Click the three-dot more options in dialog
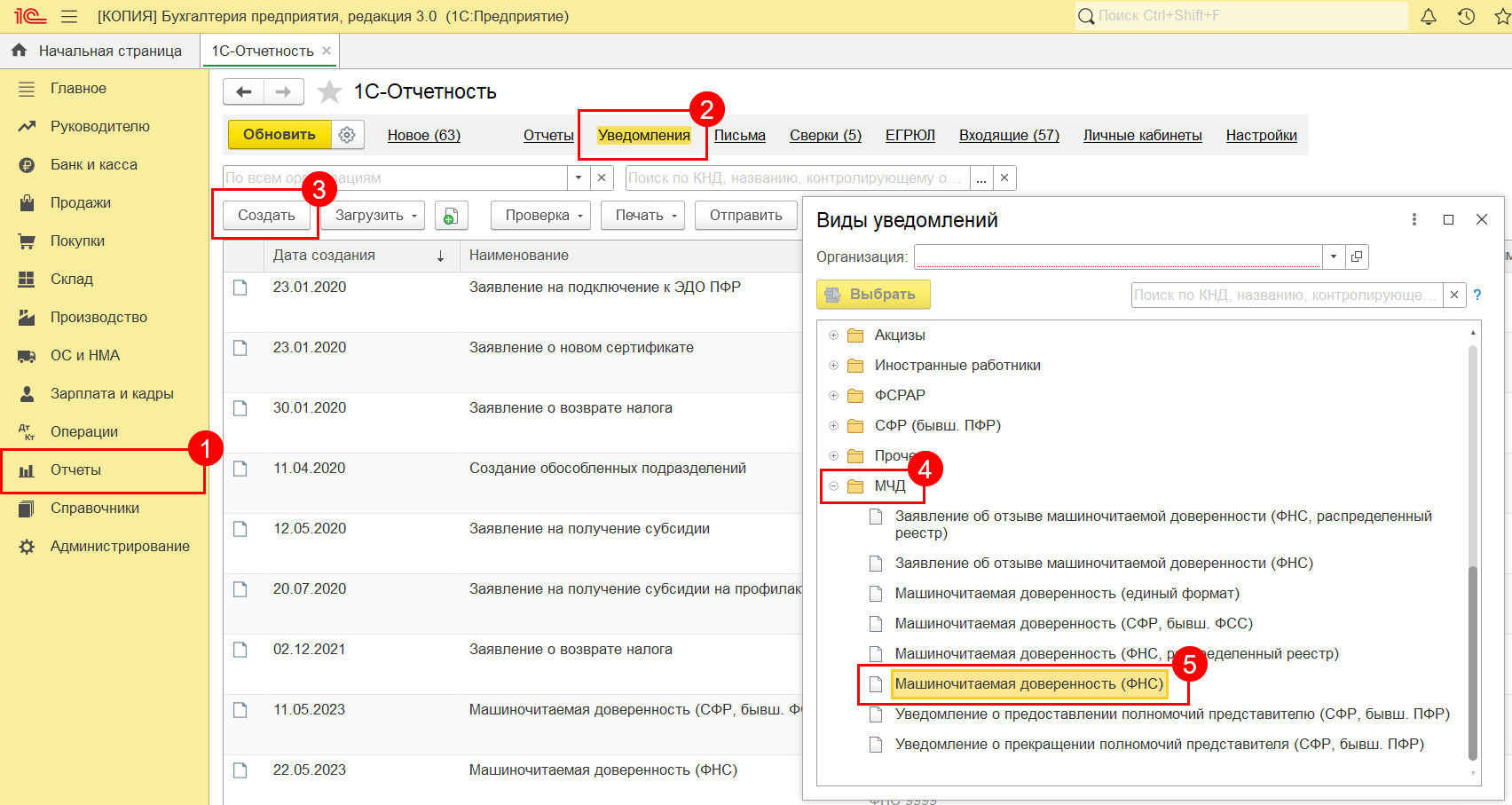 click(1414, 220)
